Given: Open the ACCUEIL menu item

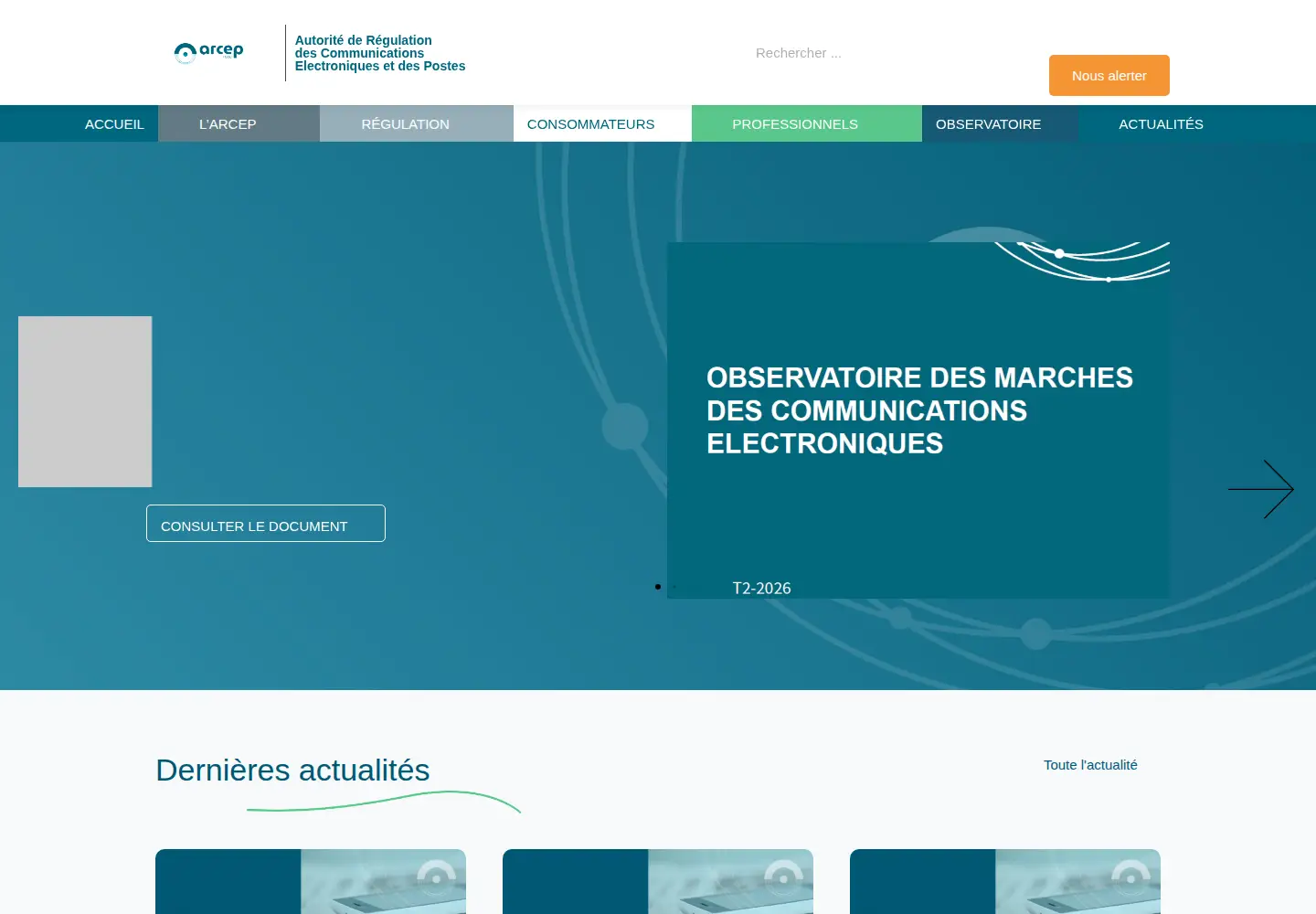Looking at the screenshot, I should (114, 124).
